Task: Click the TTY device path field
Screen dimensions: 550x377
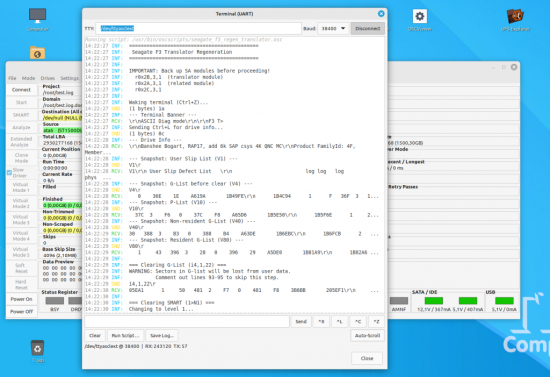Action: click(x=198, y=28)
